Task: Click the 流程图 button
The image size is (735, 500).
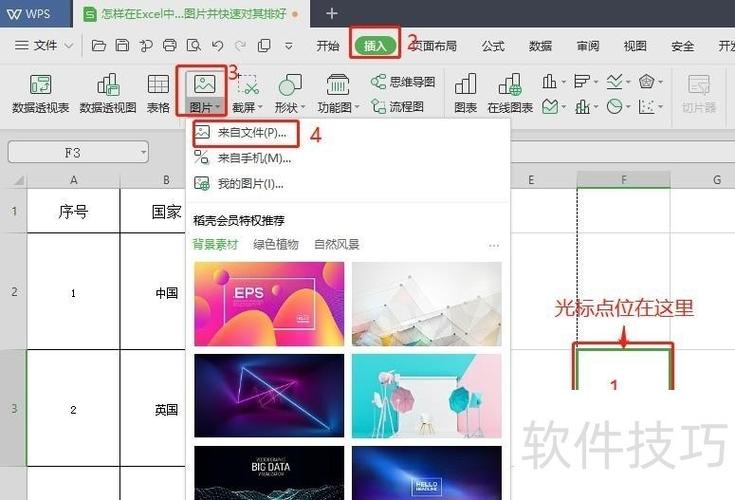Action: tap(398, 107)
